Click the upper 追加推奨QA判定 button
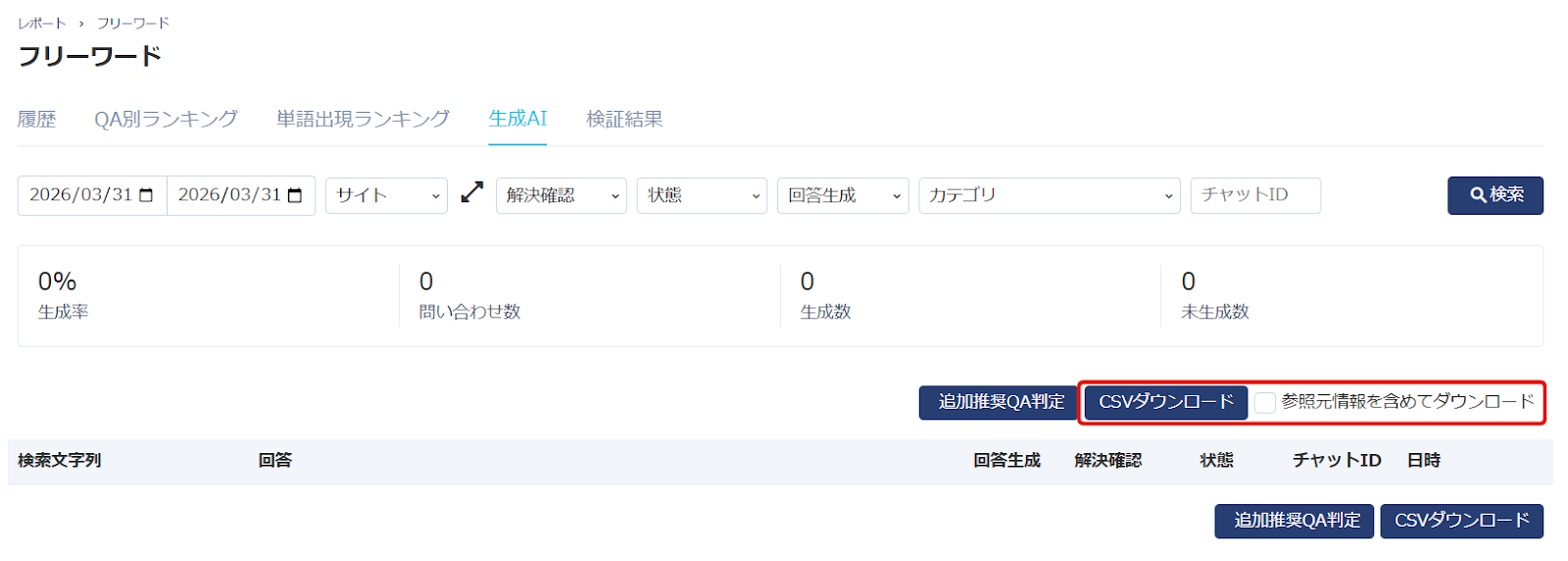Viewport: 1568px width, 561px height. coord(1000,402)
